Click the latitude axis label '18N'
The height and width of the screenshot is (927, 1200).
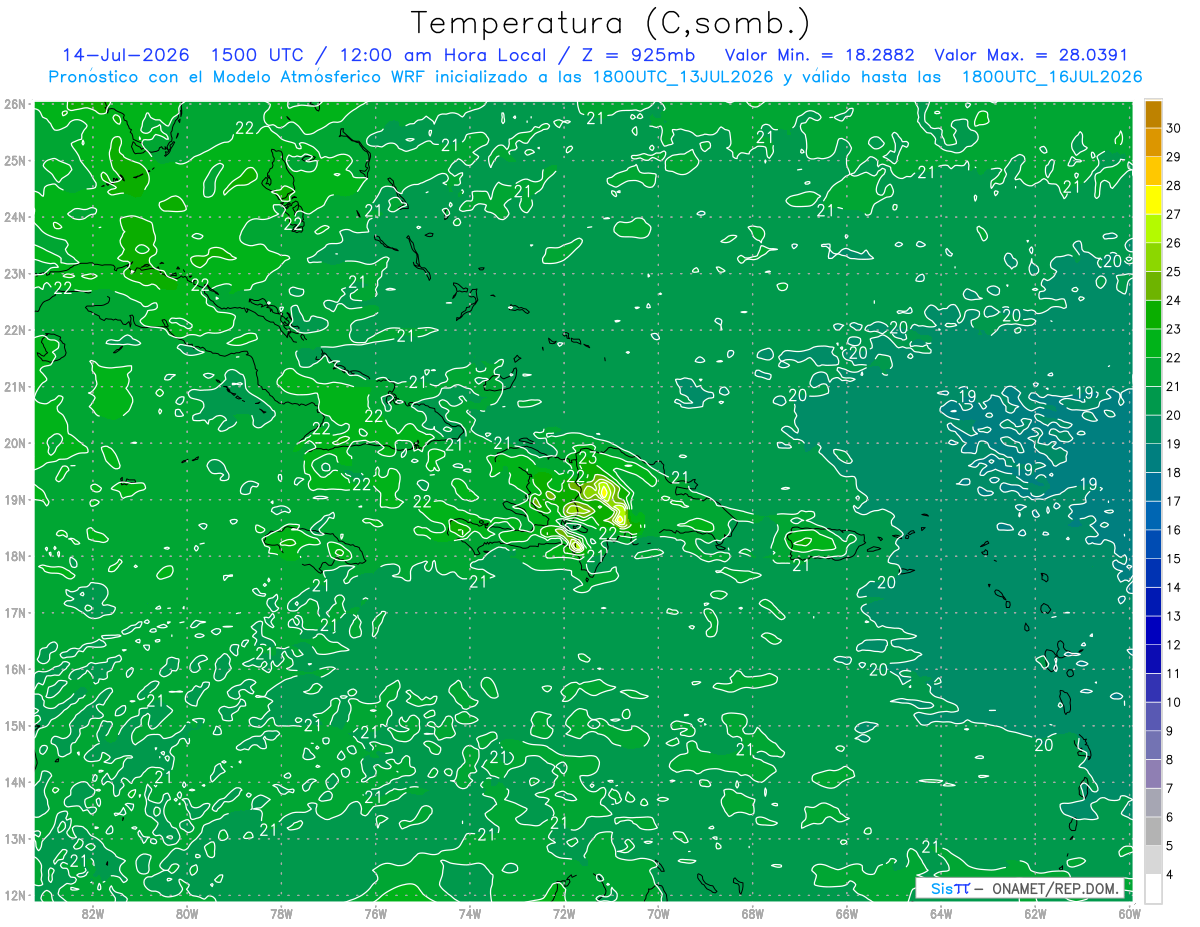tap(14, 556)
